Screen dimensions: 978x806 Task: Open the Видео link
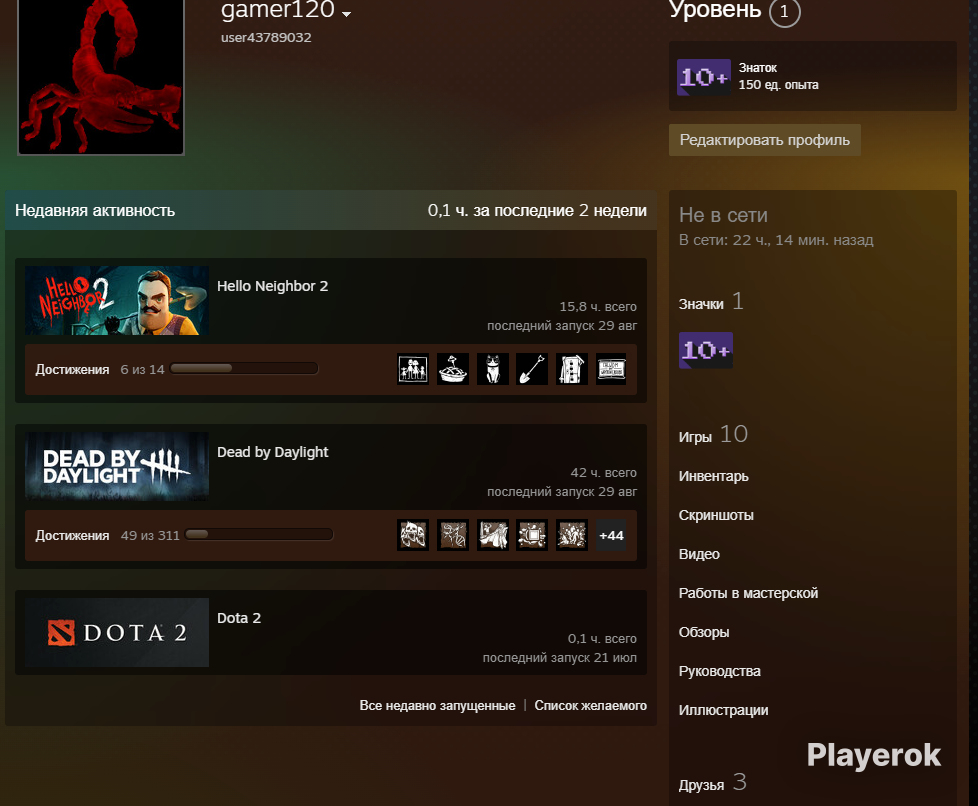click(699, 554)
